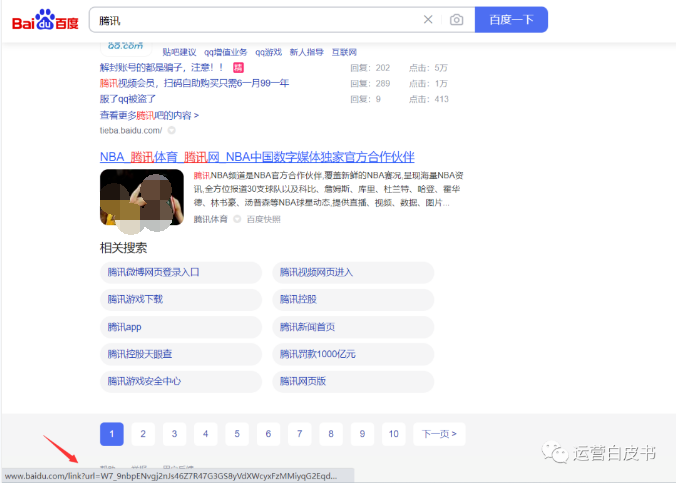Select related search 腾讯微博网页登录入口
This screenshot has height=483, width=676.
tap(181, 273)
